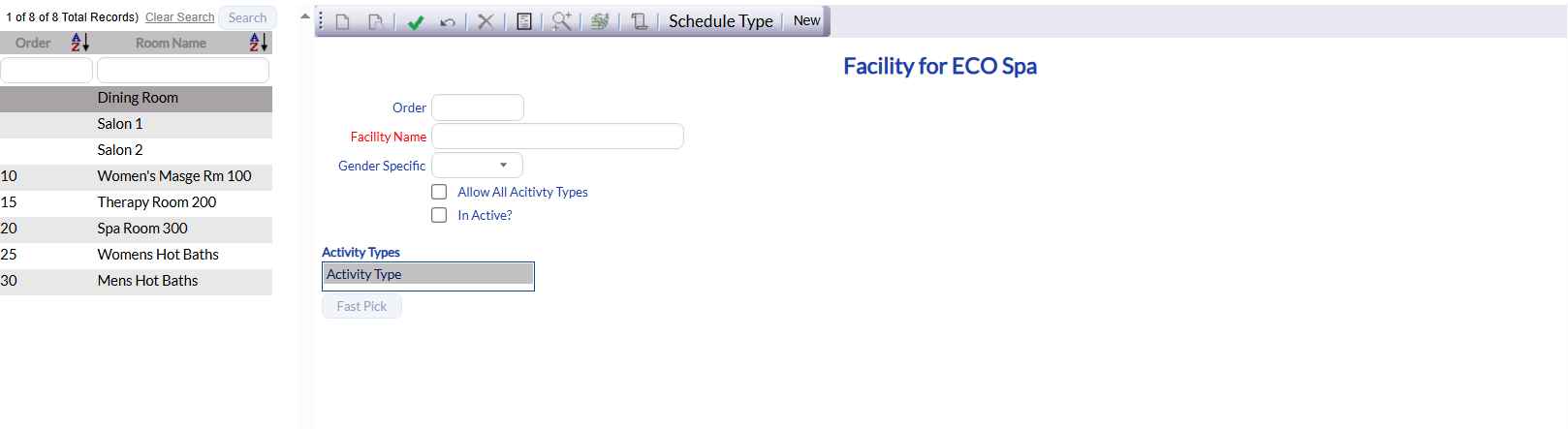Screen dimensions: 1568x429
Task: Click New in the toolbar
Action: pos(806,20)
